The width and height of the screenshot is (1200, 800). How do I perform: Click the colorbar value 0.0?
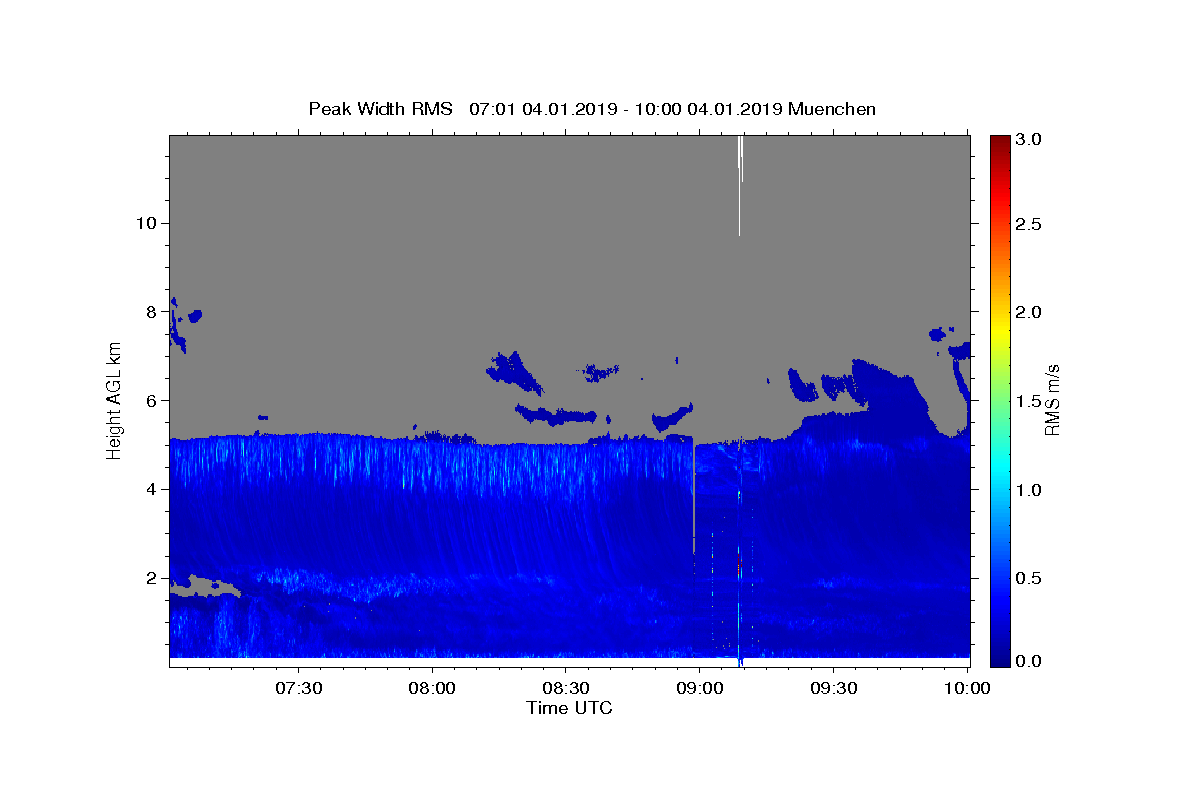pos(1029,661)
